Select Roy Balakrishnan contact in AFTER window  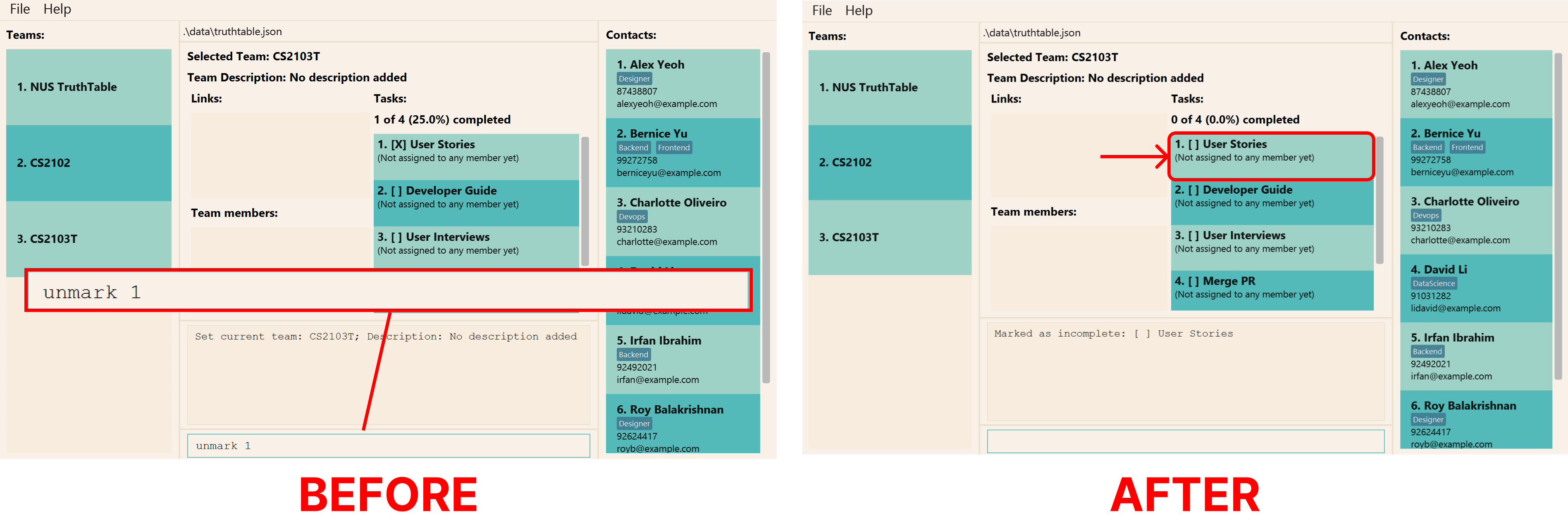1476,420
